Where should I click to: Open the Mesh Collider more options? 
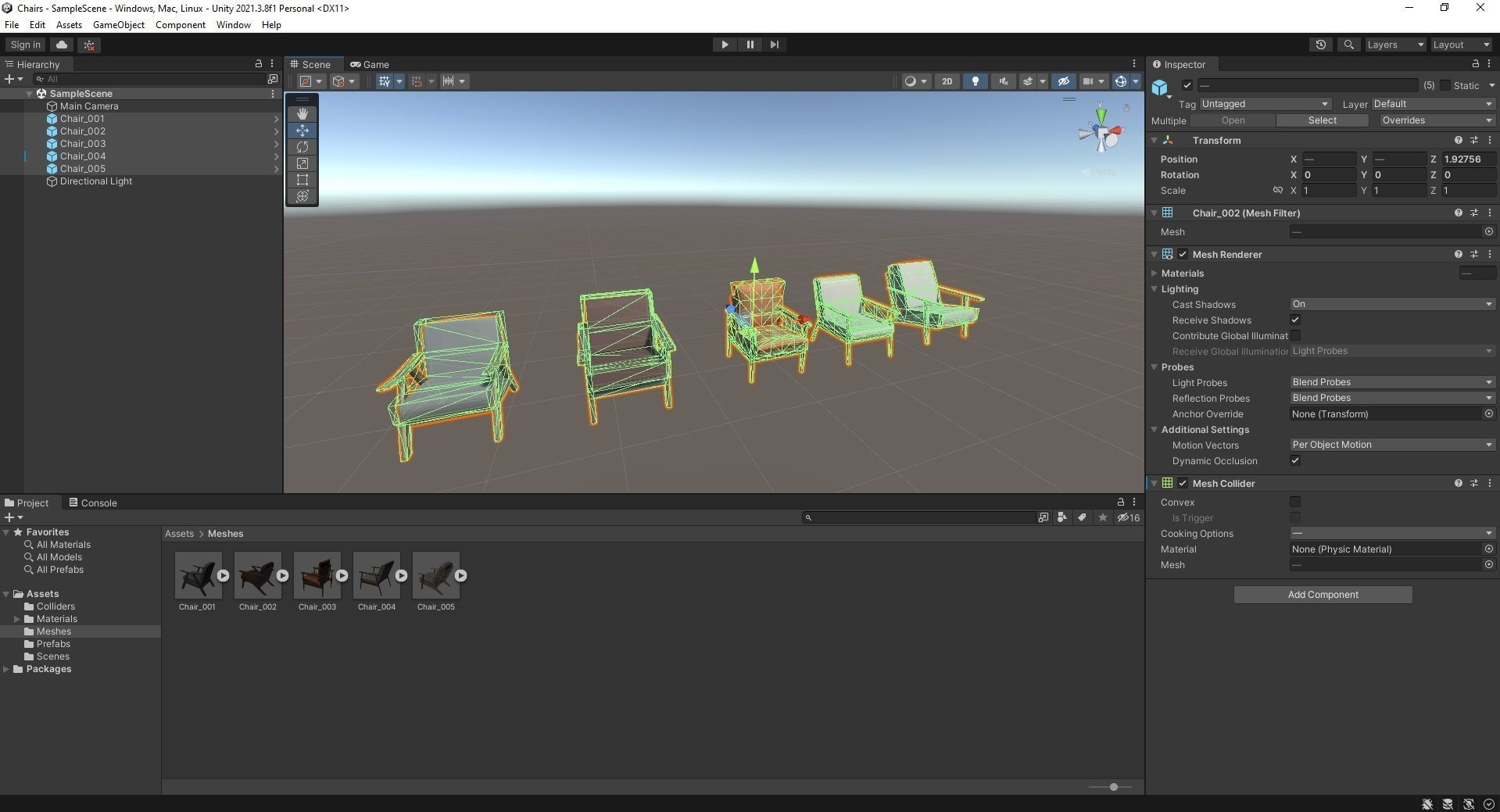coord(1490,484)
